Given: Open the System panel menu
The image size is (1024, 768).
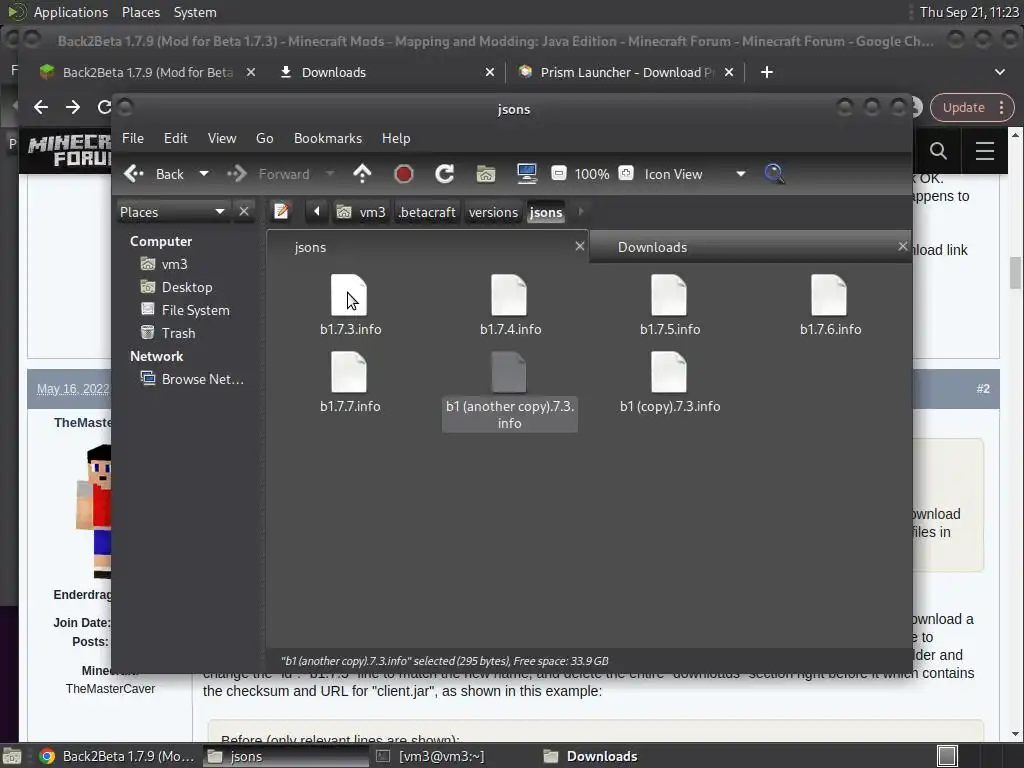Looking at the screenshot, I should coord(195,12).
